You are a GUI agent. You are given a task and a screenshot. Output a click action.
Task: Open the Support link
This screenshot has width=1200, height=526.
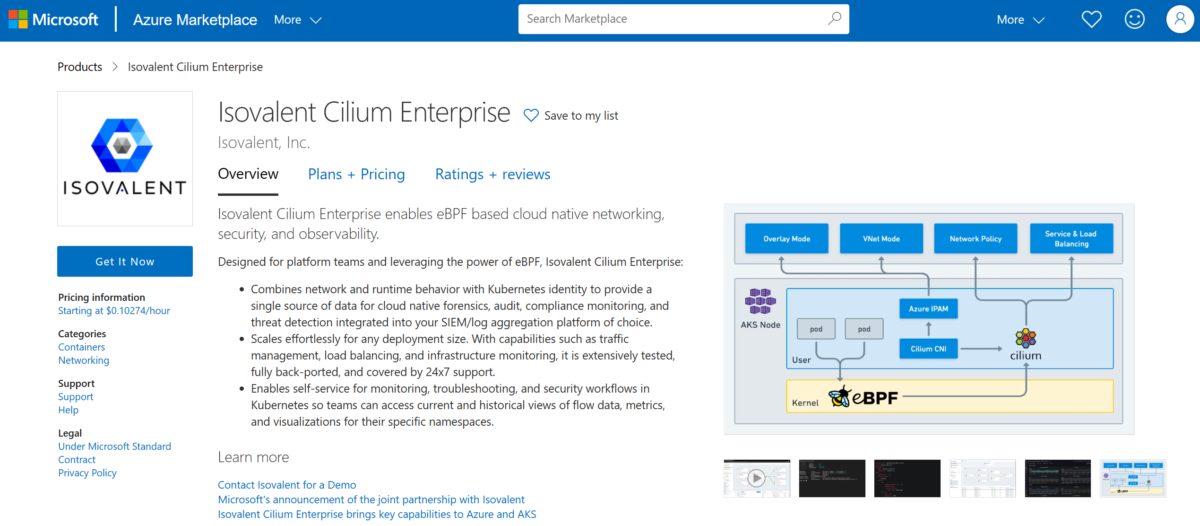[x=76, y=397]
